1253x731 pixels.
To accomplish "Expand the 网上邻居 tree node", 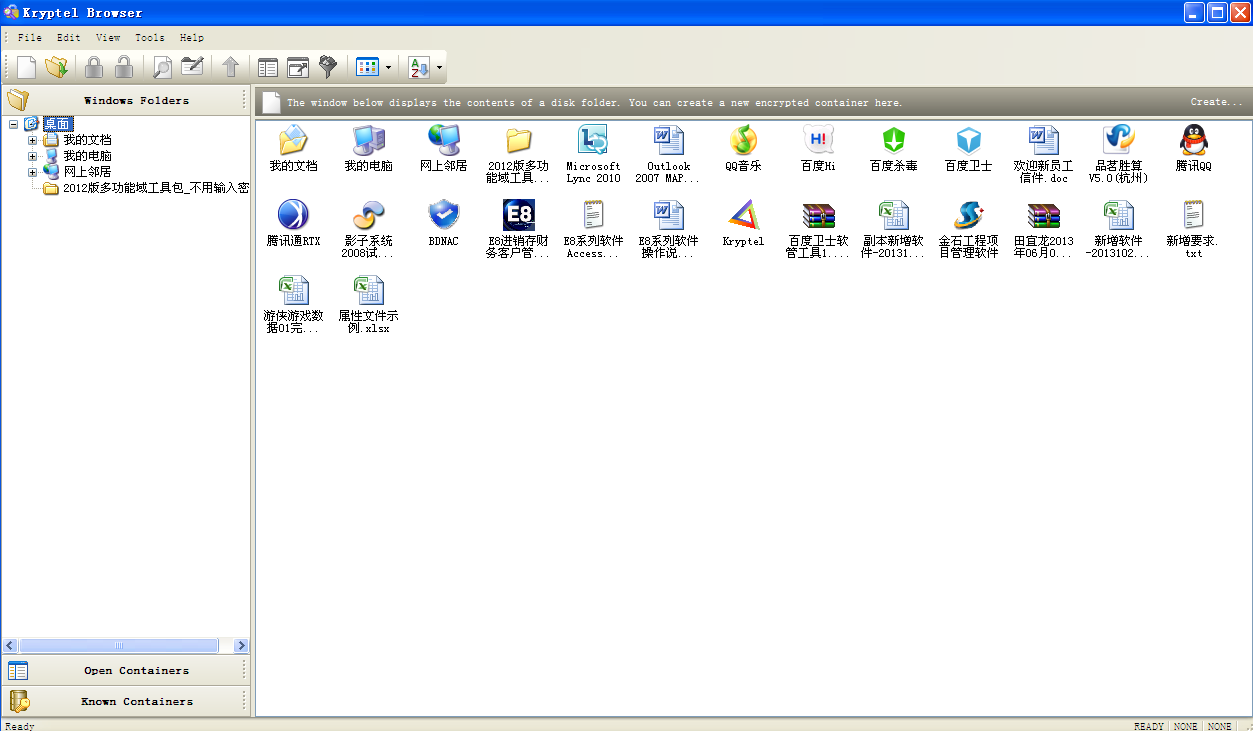I will (x=32, y=172).
